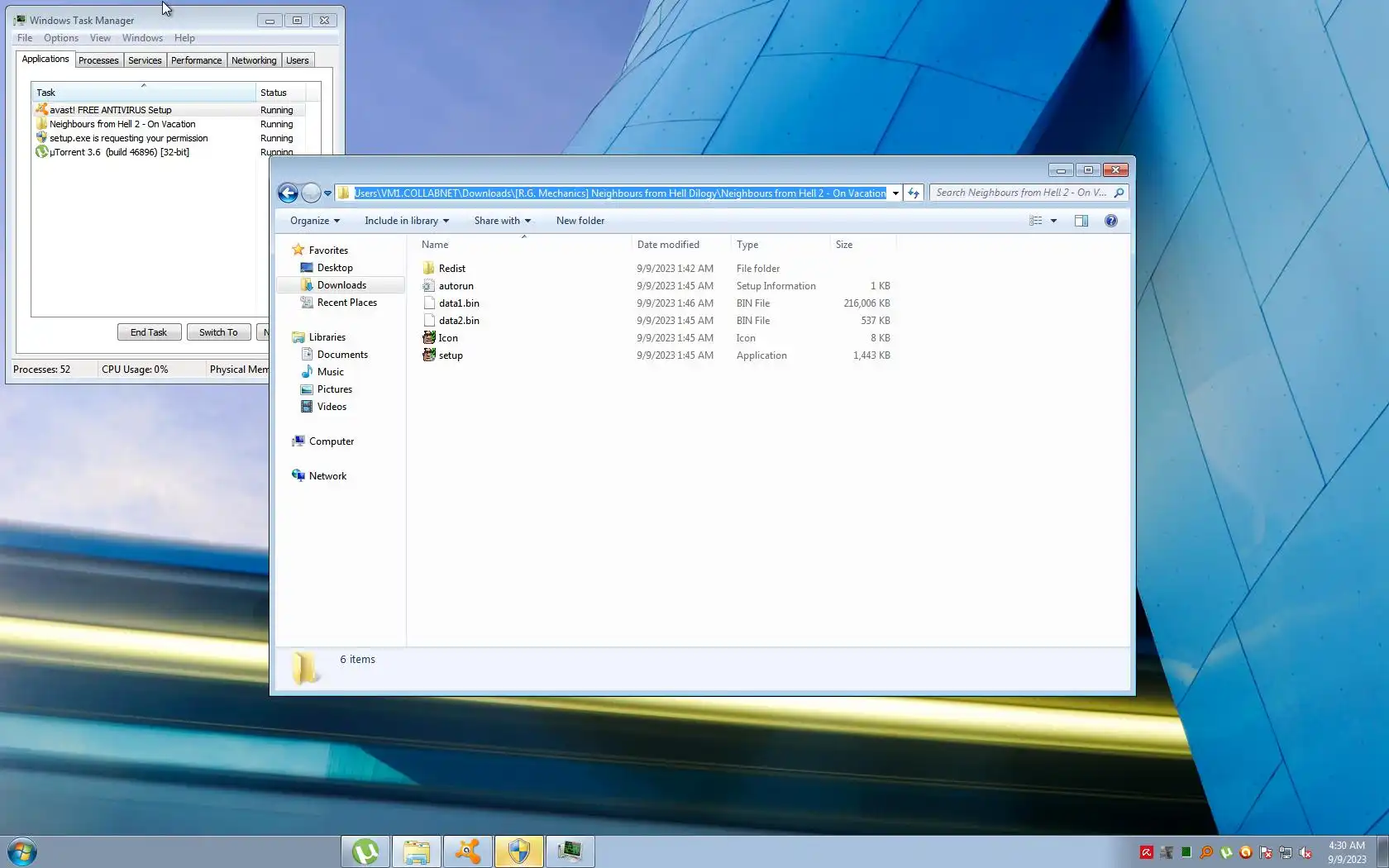Click the End Task button
Image resolution: width=1389 pixels, height=868 pixels.
[x=149, y=332]
